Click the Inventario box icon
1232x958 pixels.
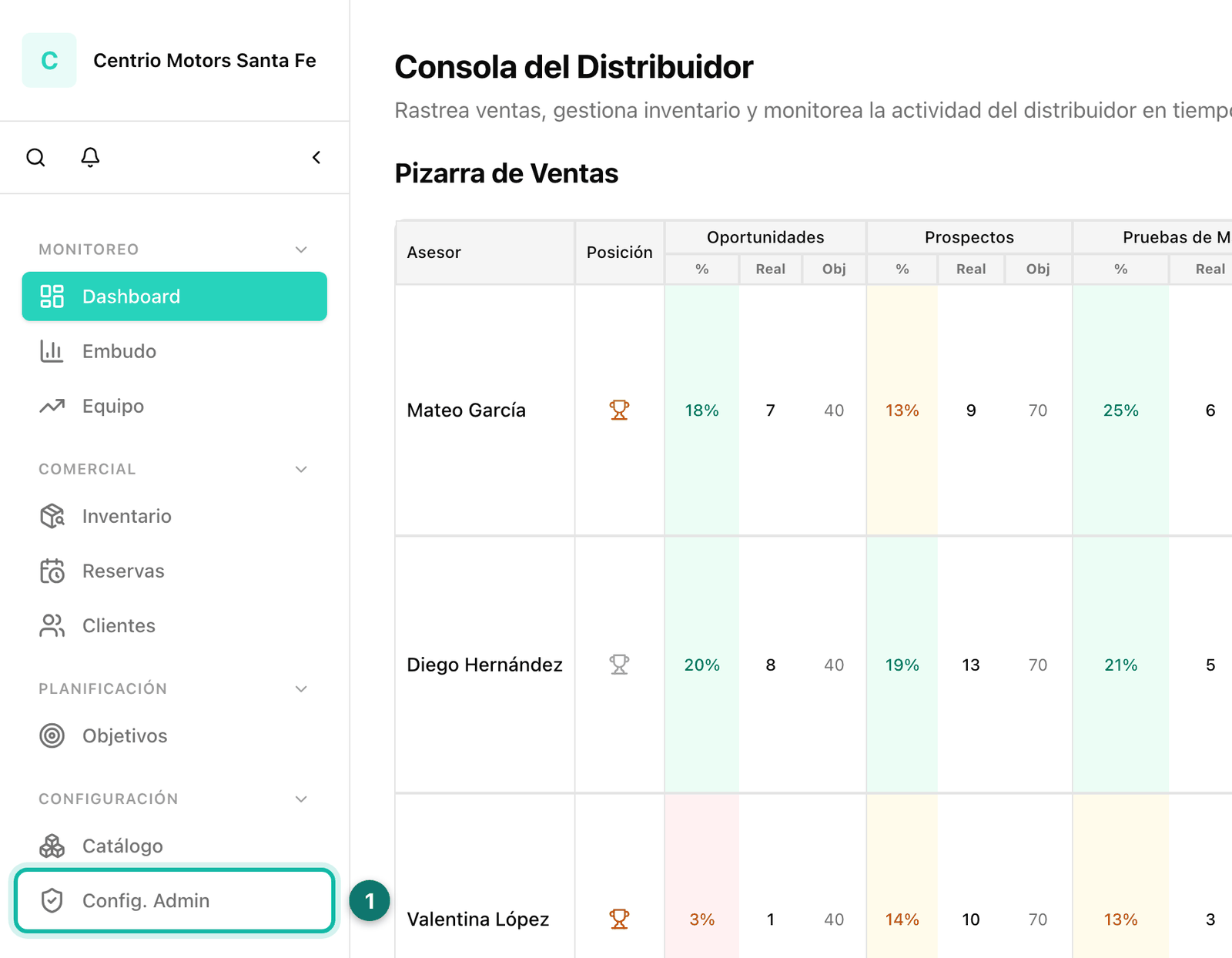click(x=52, y=516)
